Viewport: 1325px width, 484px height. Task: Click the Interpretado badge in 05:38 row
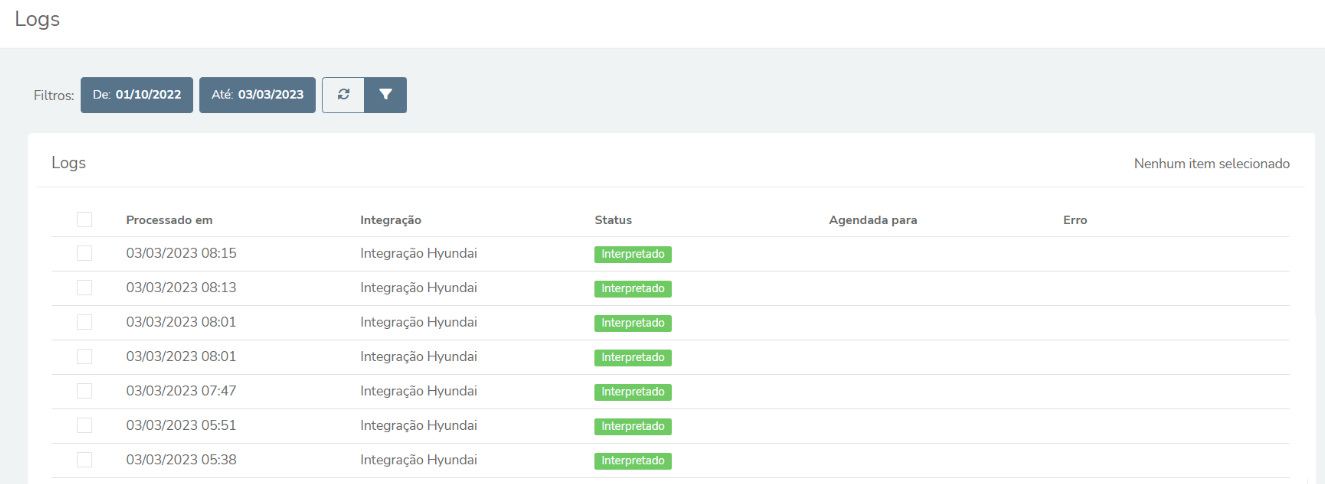[x=633, y=461]
